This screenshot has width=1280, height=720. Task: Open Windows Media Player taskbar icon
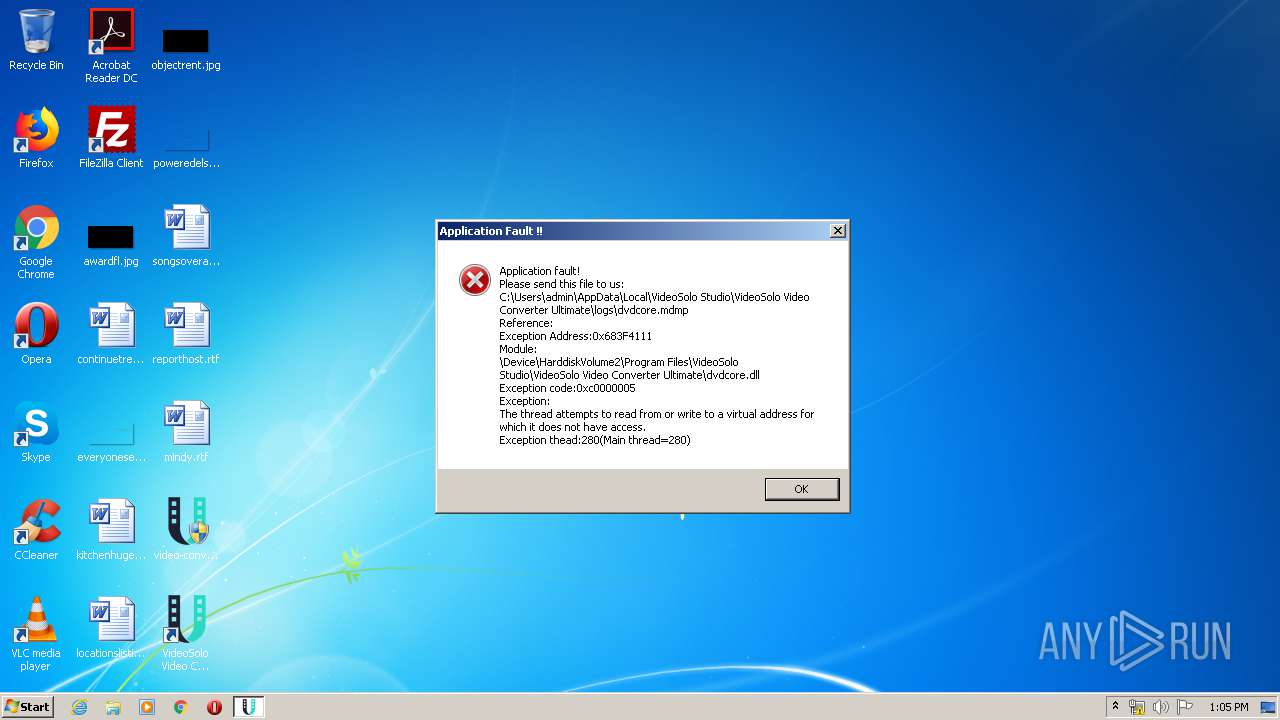[x=147, y=707]
